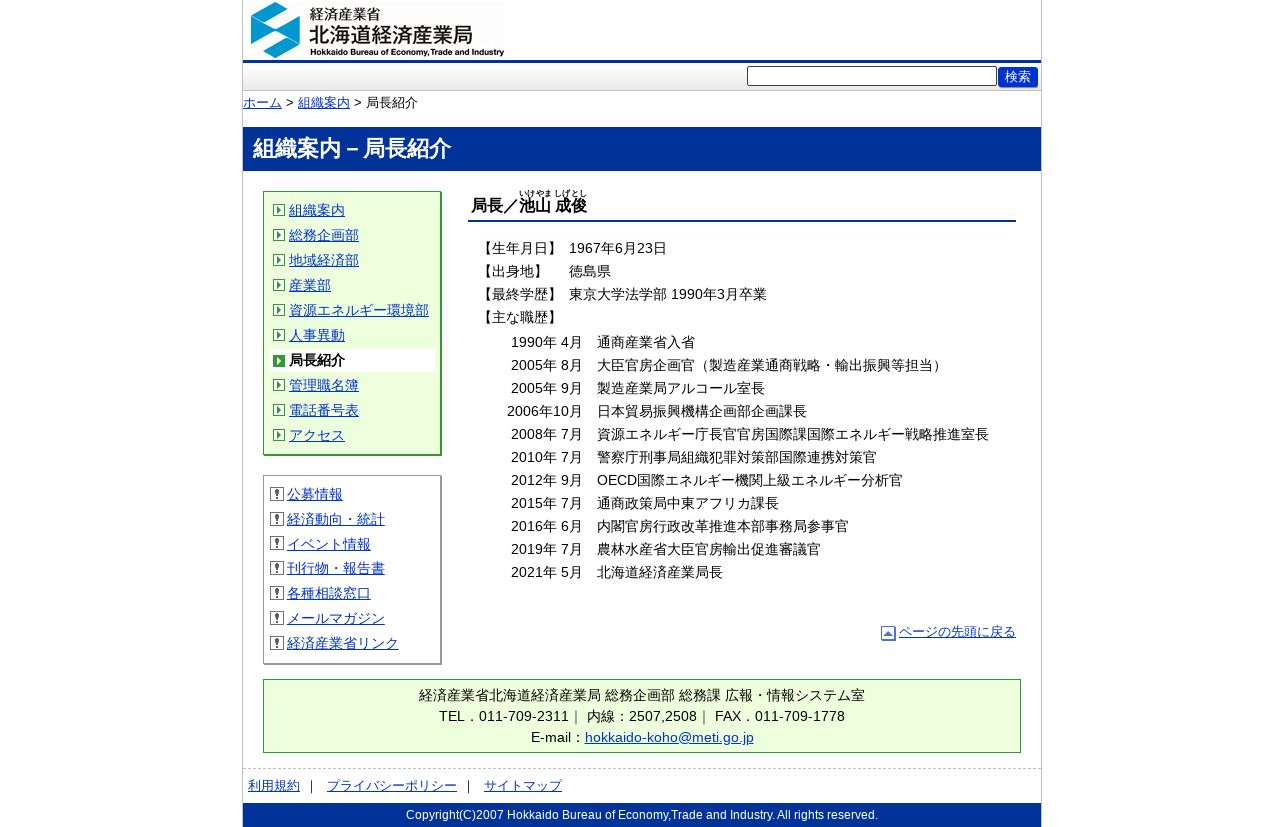Click arrow icon beside 資源エネルギー環境部

[279, 310]
